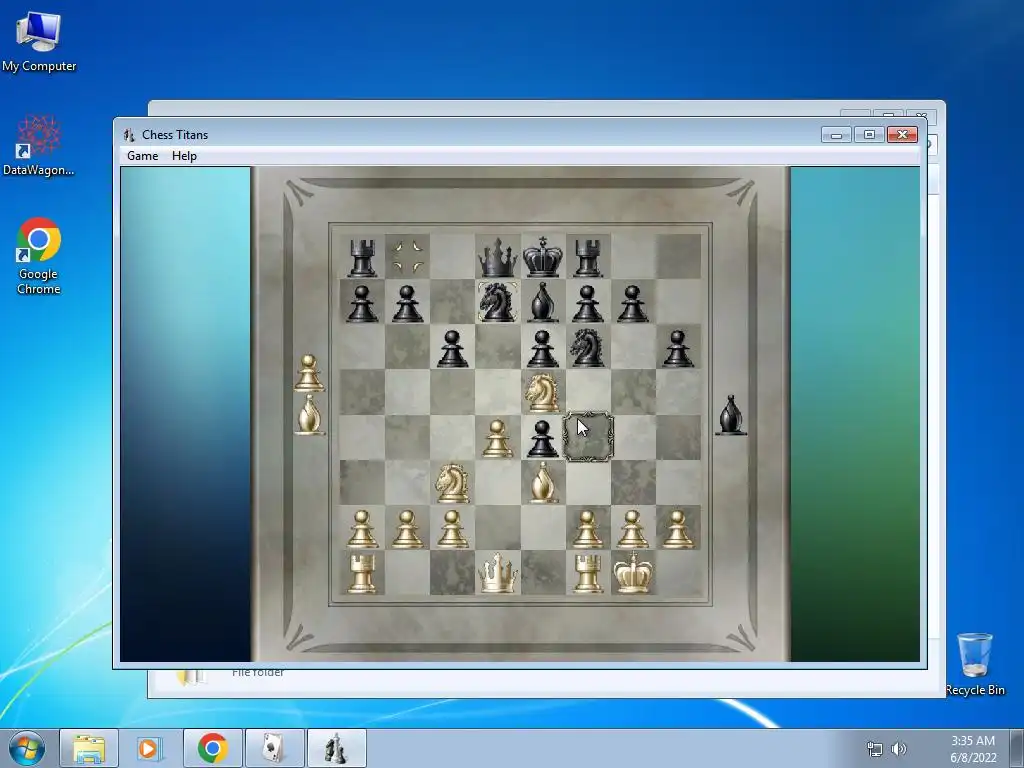Screen dimensions: 1024x768
Task: Click the white rook on a1
Action: (x=362, y=573)
